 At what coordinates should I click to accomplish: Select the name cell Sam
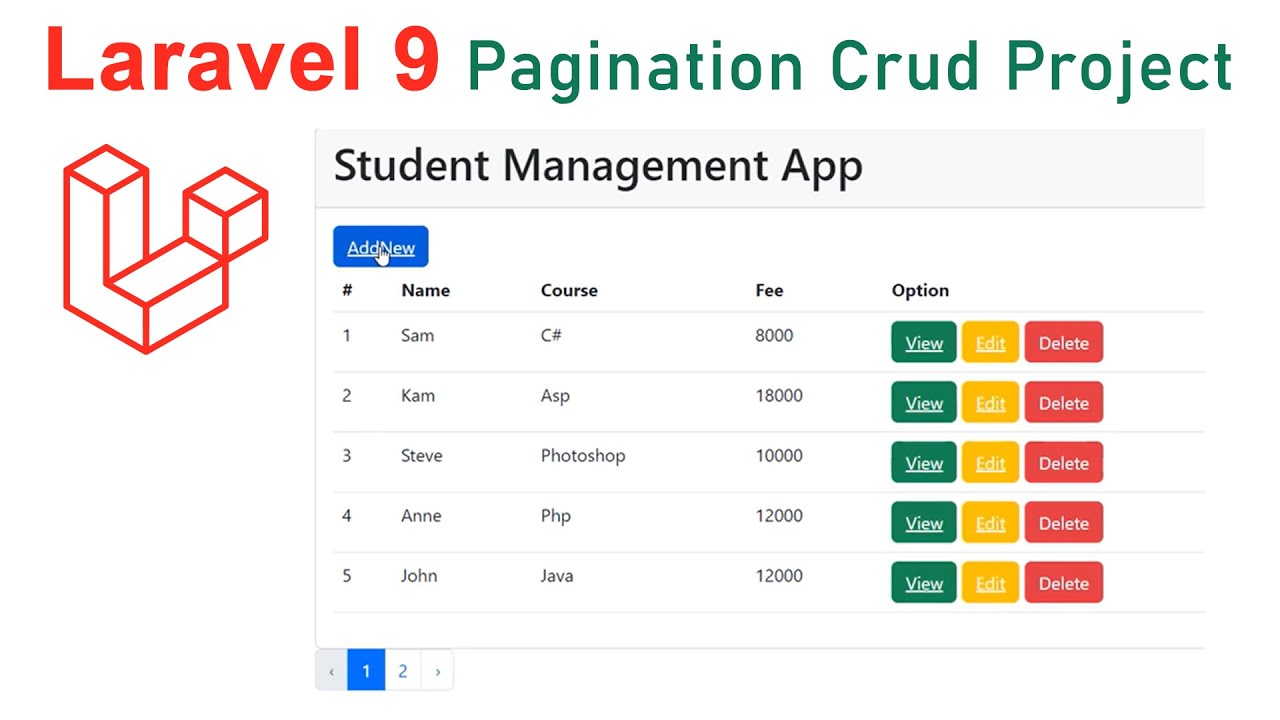click(x=417, y=335)
